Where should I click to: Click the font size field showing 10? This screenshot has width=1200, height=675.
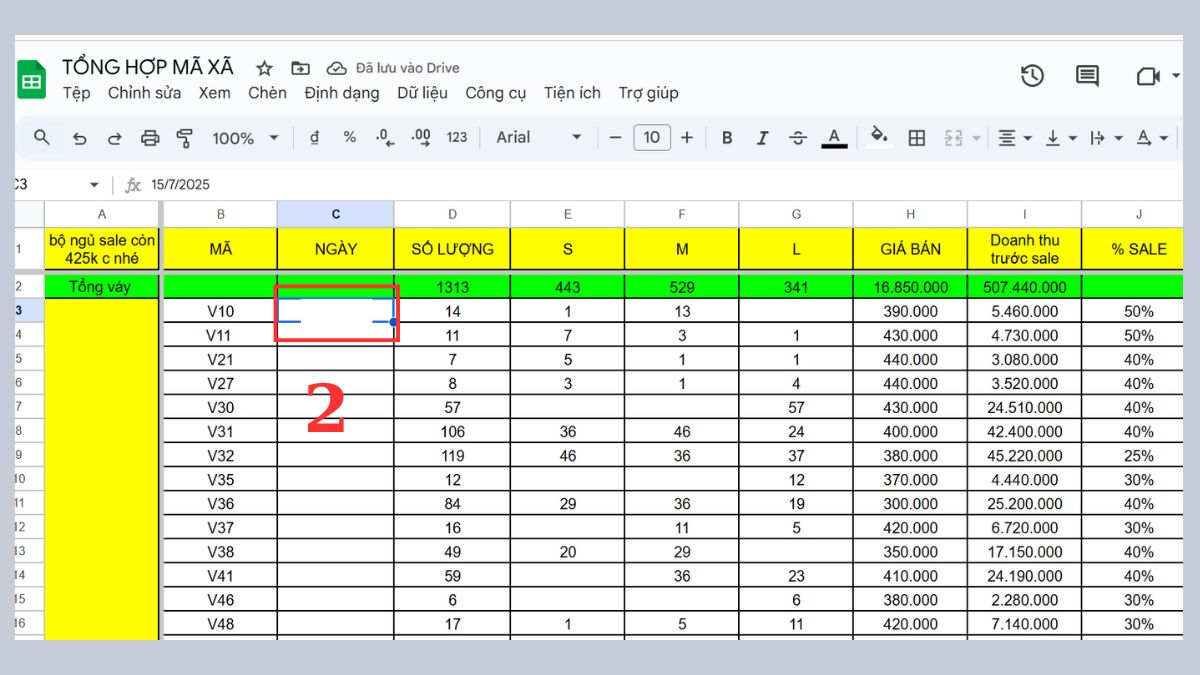coord(652,138)
